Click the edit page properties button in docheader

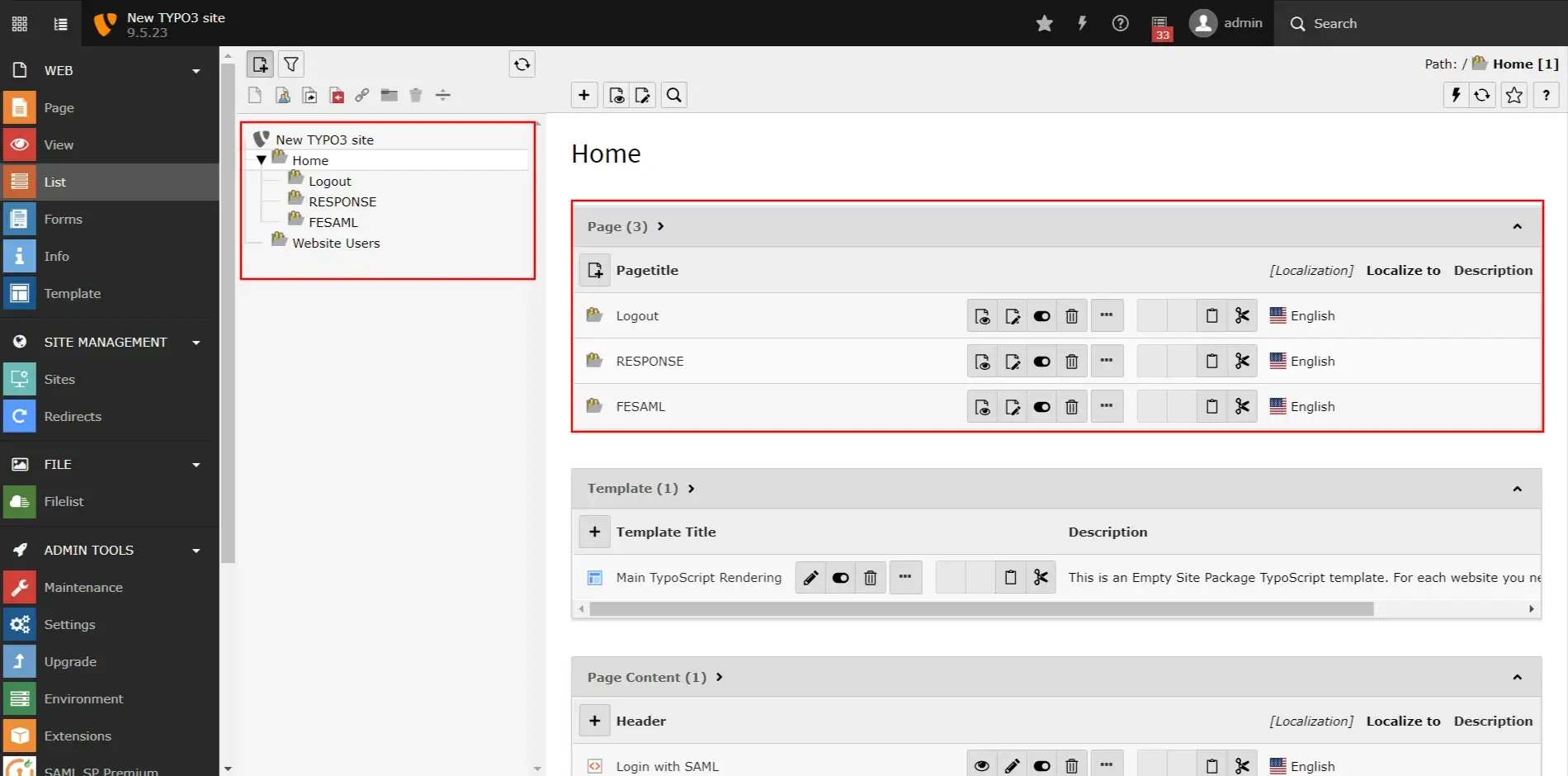(643, 95)
